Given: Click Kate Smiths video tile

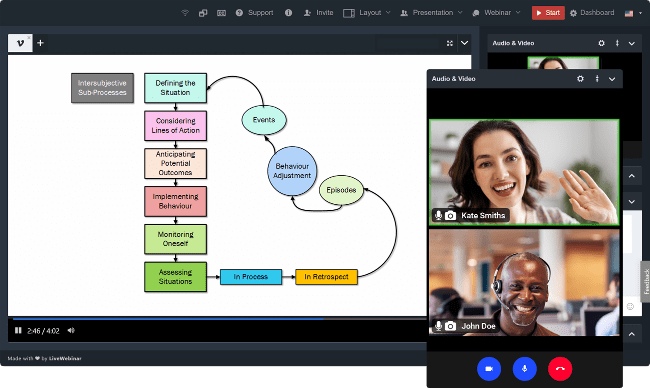Looking at the screenshot, I should [x=524, y=172].
